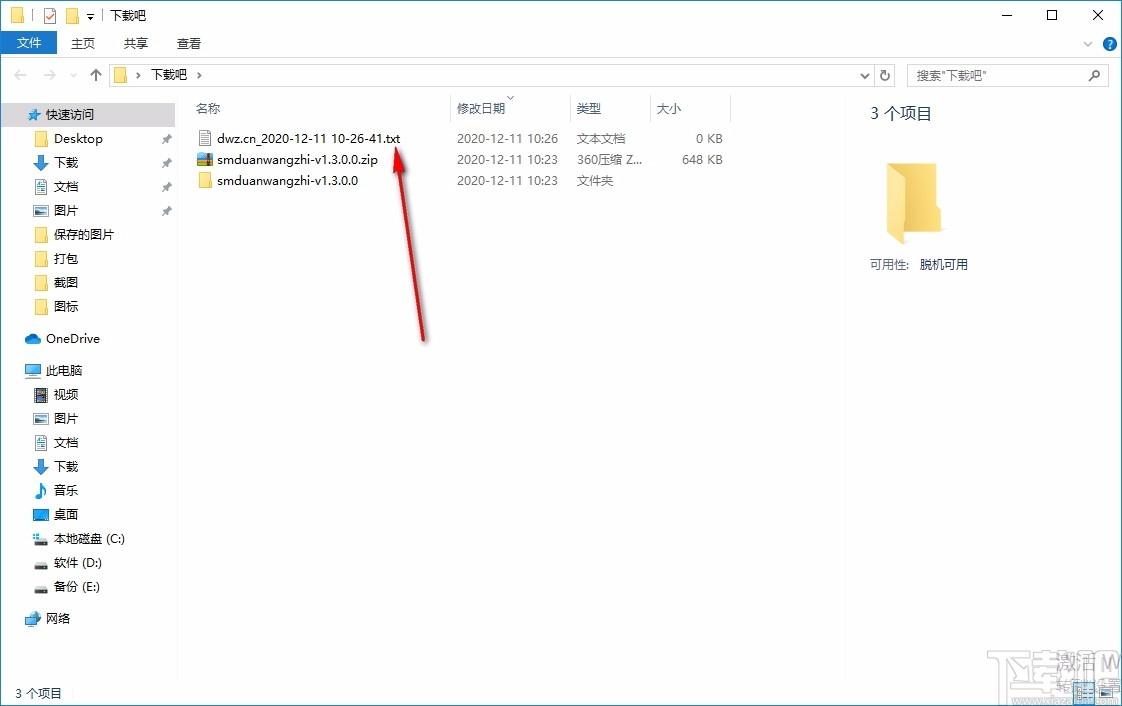
Task: Open 视频 under 此电脑
Action: 66,394
